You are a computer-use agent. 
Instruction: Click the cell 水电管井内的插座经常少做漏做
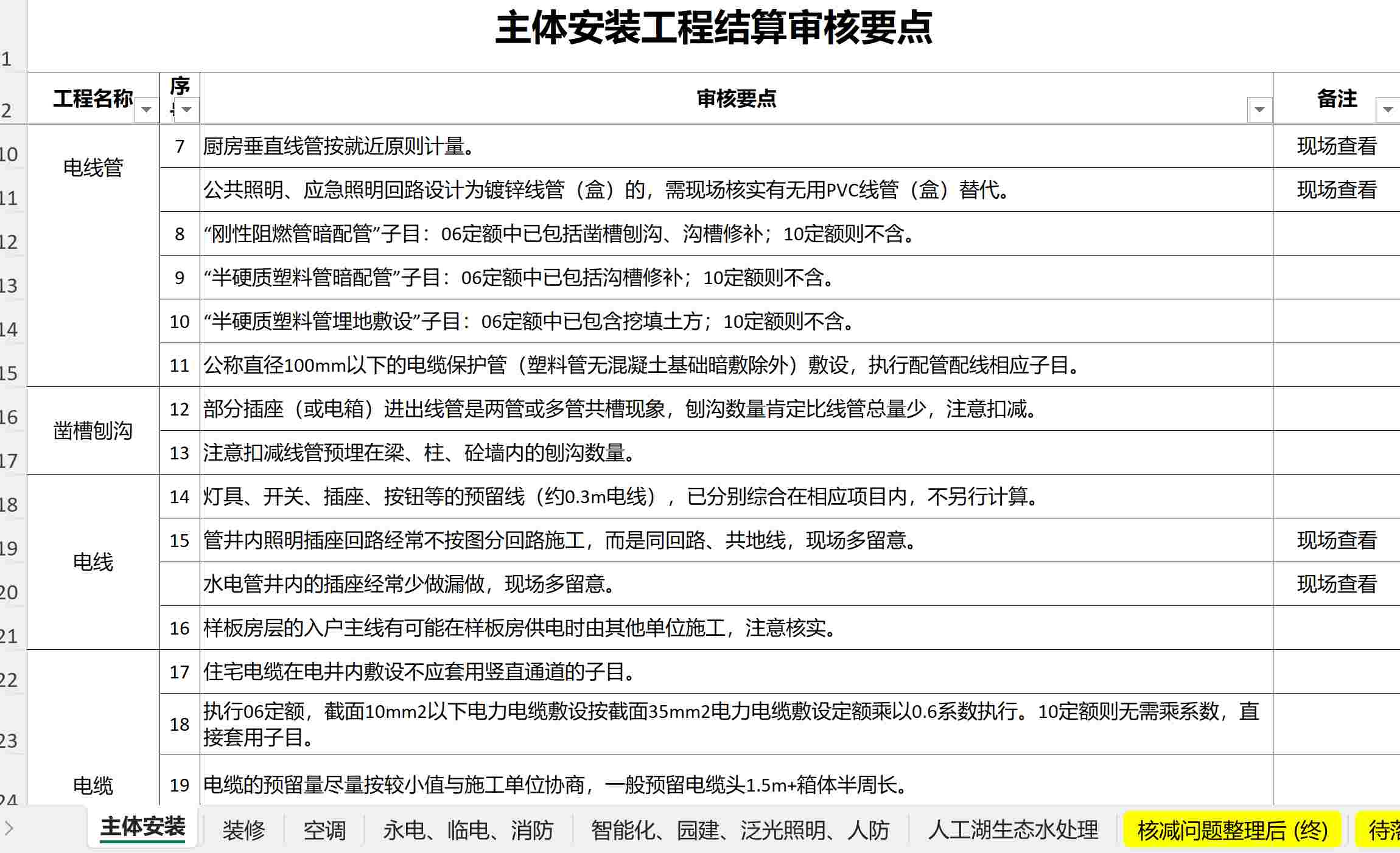pos(737,584)
